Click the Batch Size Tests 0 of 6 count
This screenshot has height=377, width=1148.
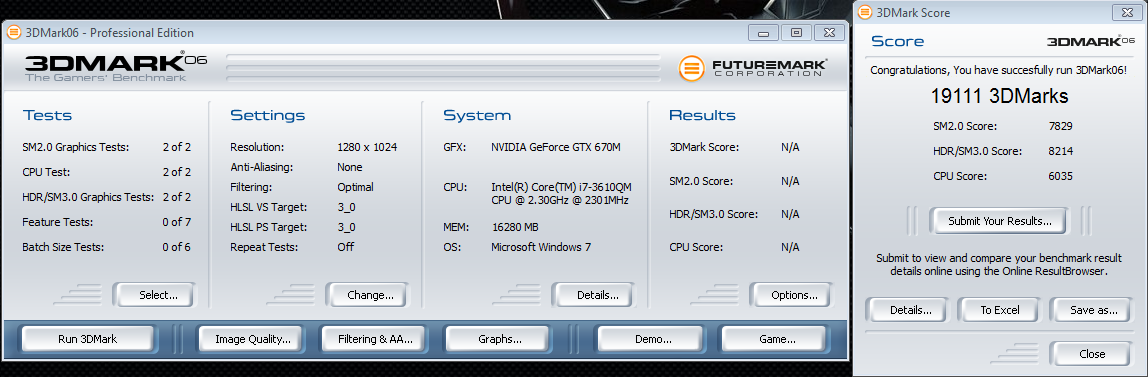(x=176, y=247)
